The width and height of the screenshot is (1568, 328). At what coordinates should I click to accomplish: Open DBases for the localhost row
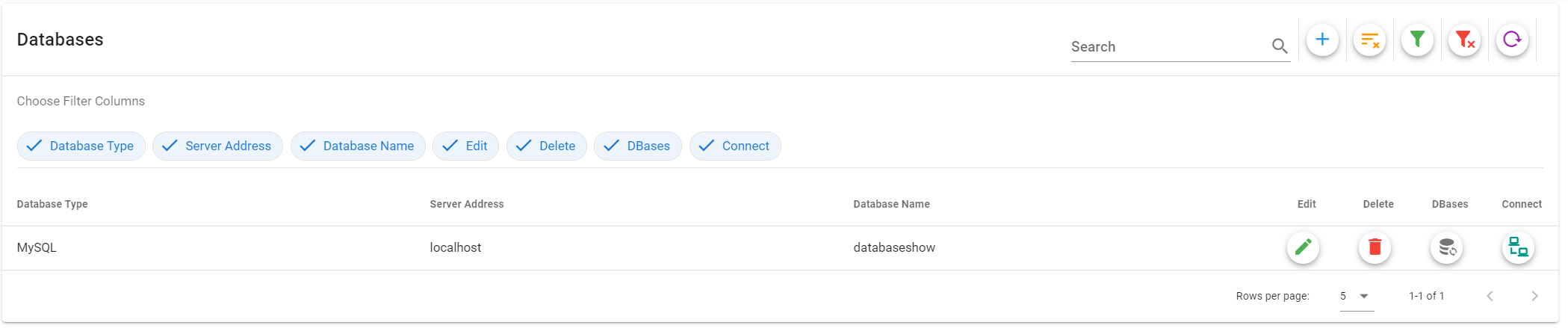pos(1447,247)
